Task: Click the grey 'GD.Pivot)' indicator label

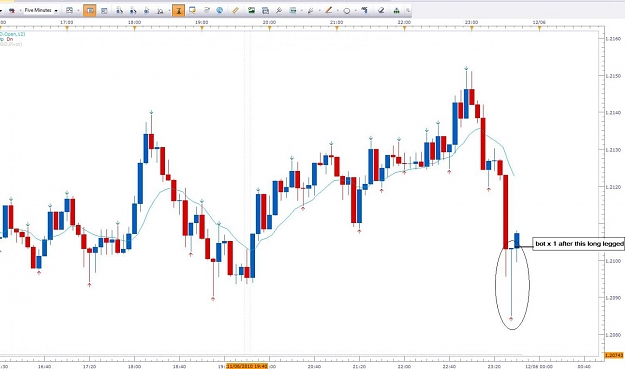Action: click(x=11, y=44)
